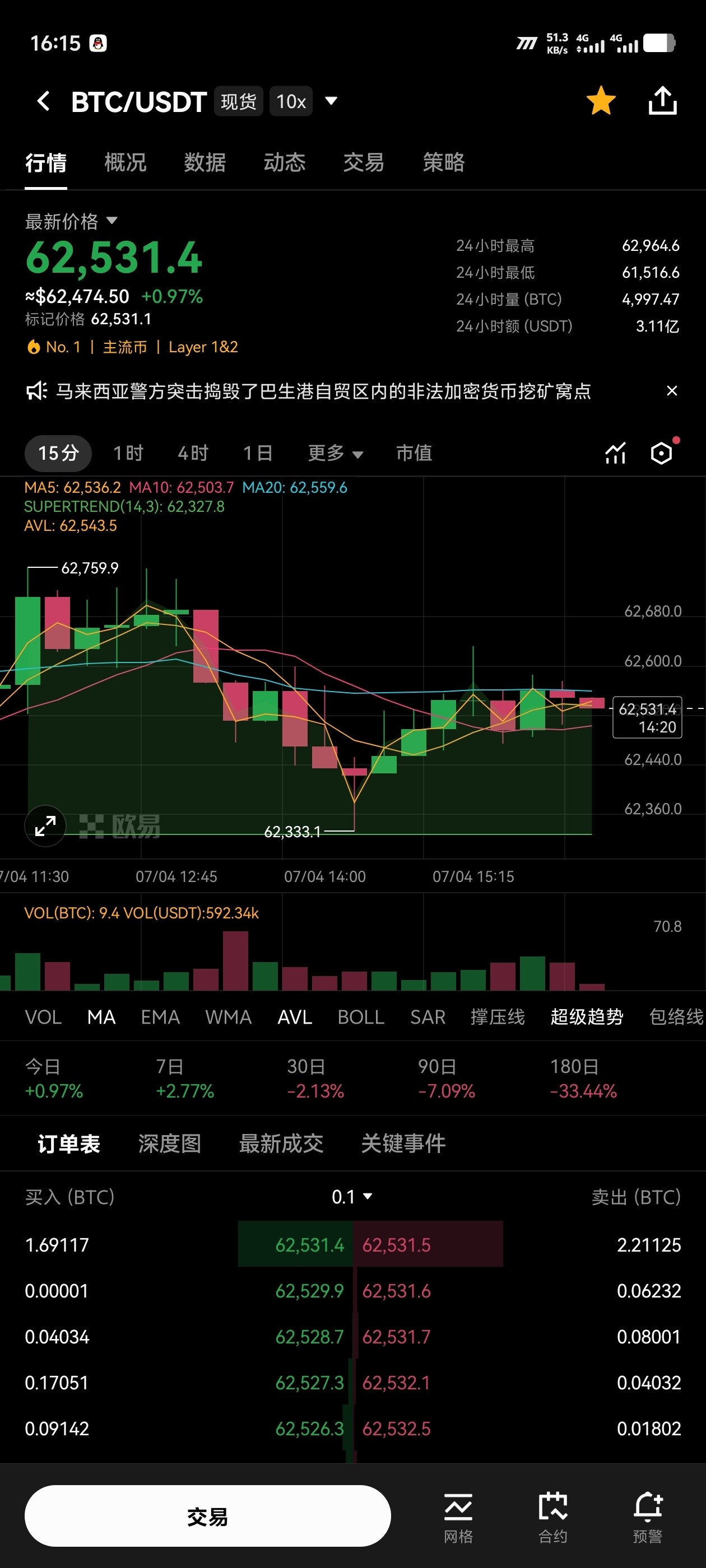Toggle the VOL indicator
This screenshot has height=1568, width=706.
pyautogui.click(x=43, y=1016)
